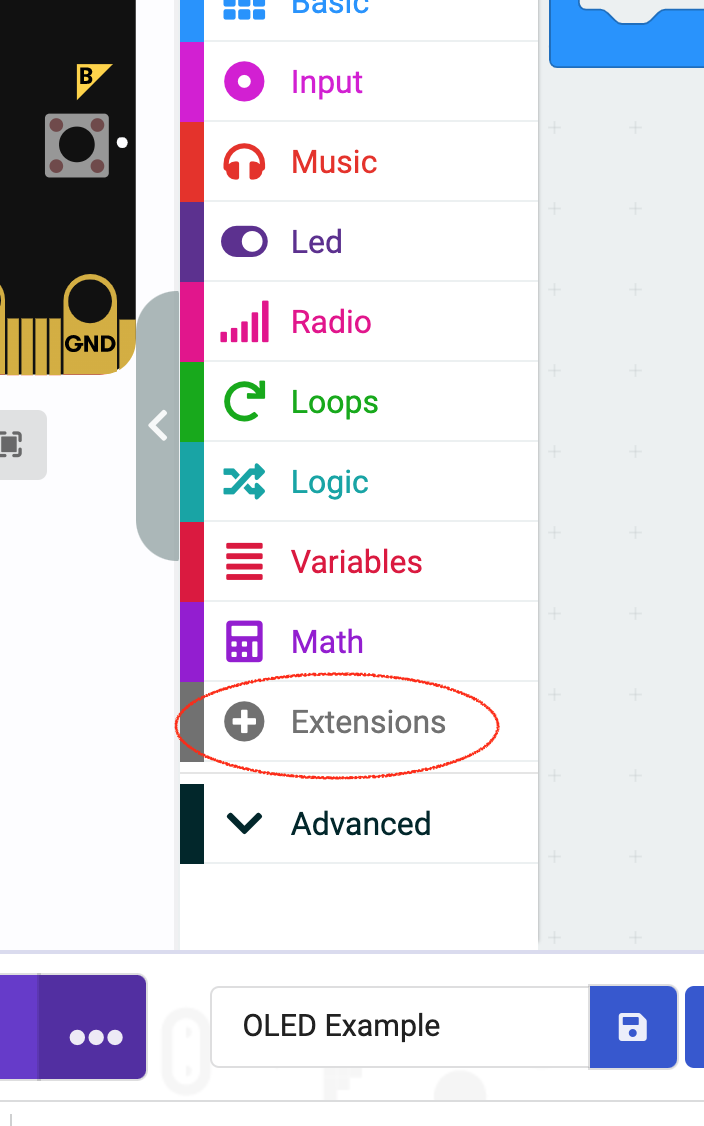Click the Input category magenta color bar
Viewport: 704px width, 1126px height.
click(192, 82)
